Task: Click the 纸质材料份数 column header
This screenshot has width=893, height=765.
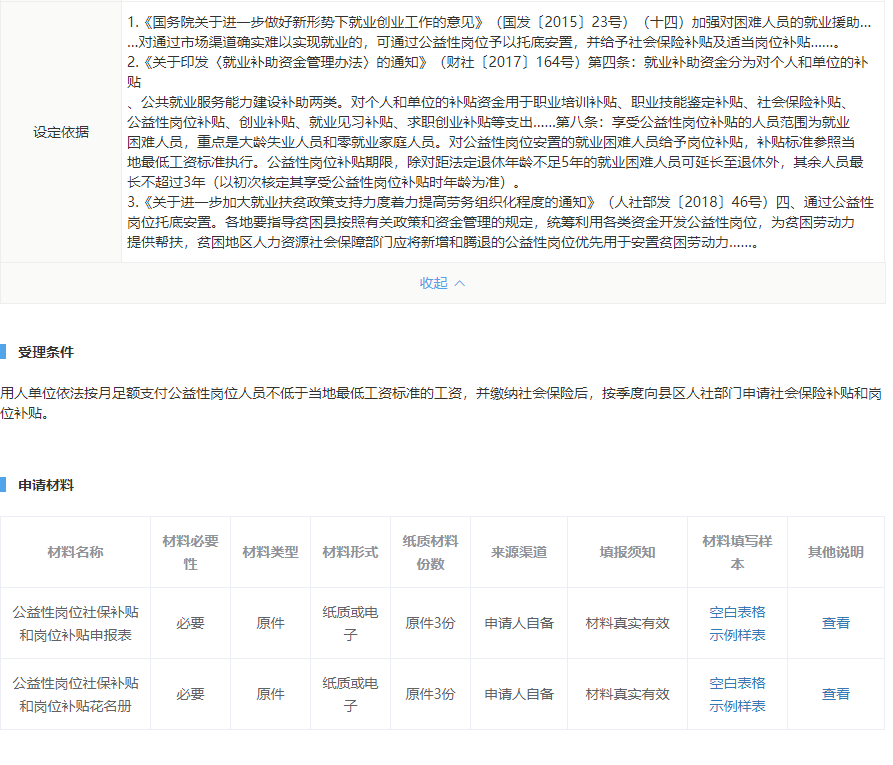Action: click(430, 552)
